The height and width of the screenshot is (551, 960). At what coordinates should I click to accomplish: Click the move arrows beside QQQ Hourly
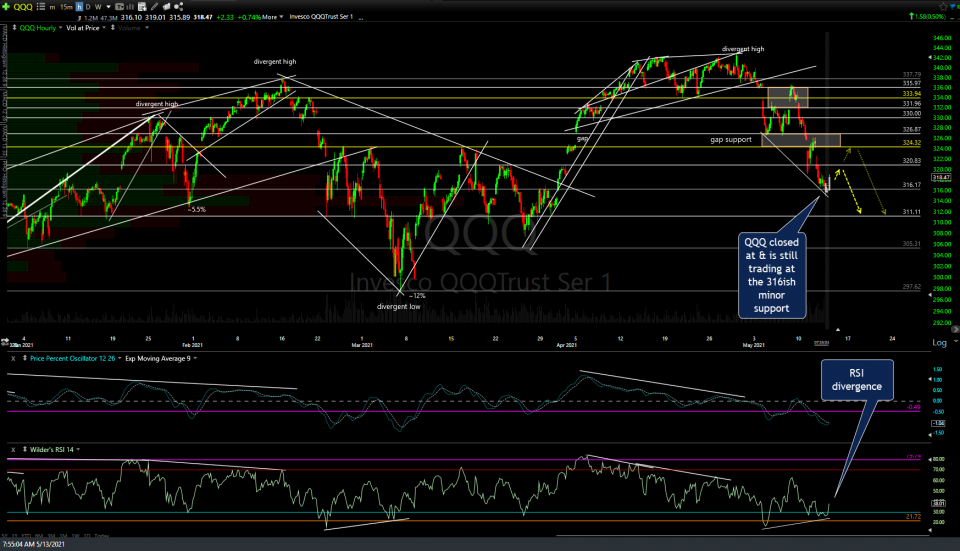click(14, 28)
